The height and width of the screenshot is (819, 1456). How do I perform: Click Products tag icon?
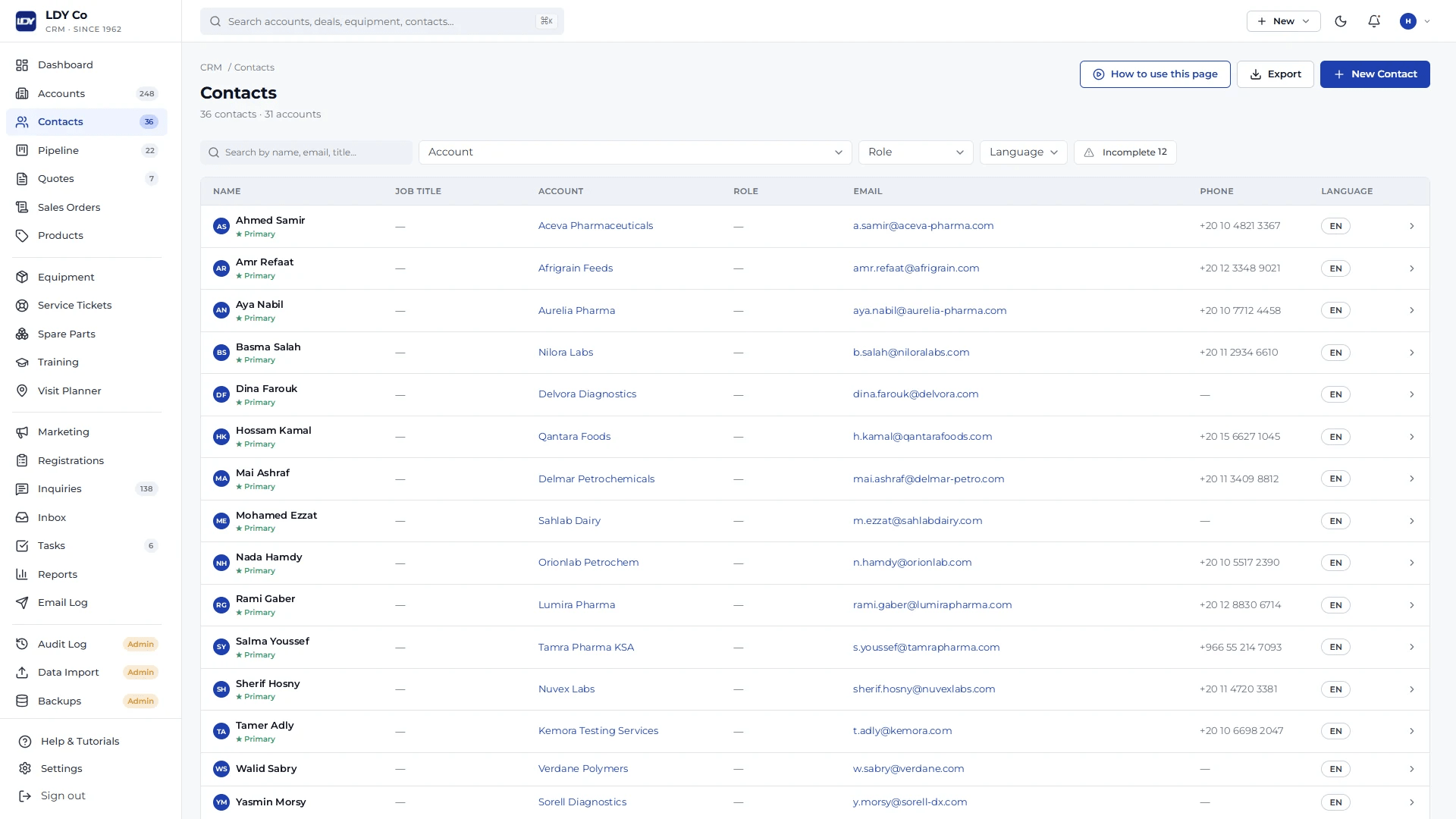click(22, 236)
